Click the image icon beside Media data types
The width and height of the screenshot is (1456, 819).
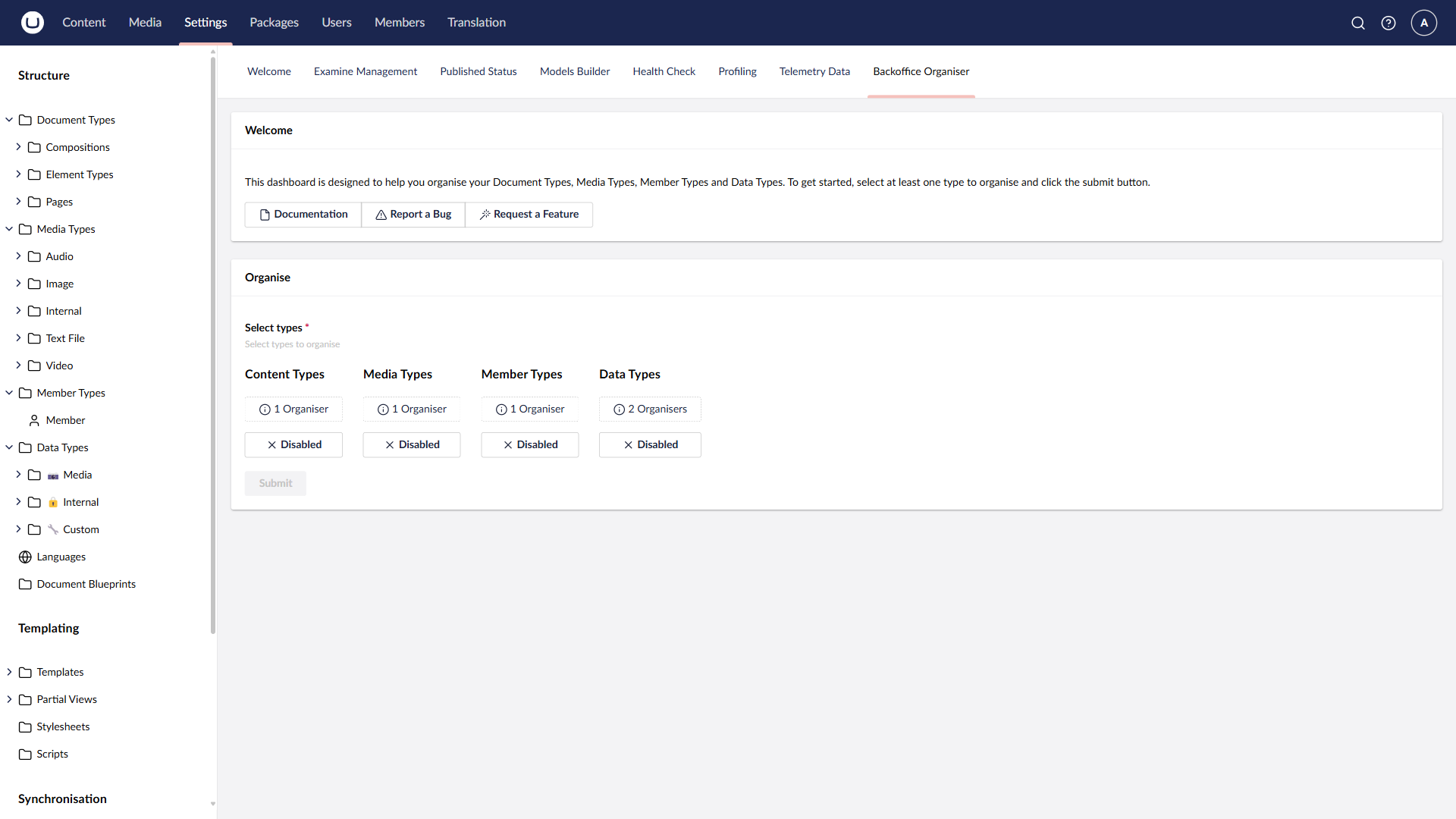(53, 475)
